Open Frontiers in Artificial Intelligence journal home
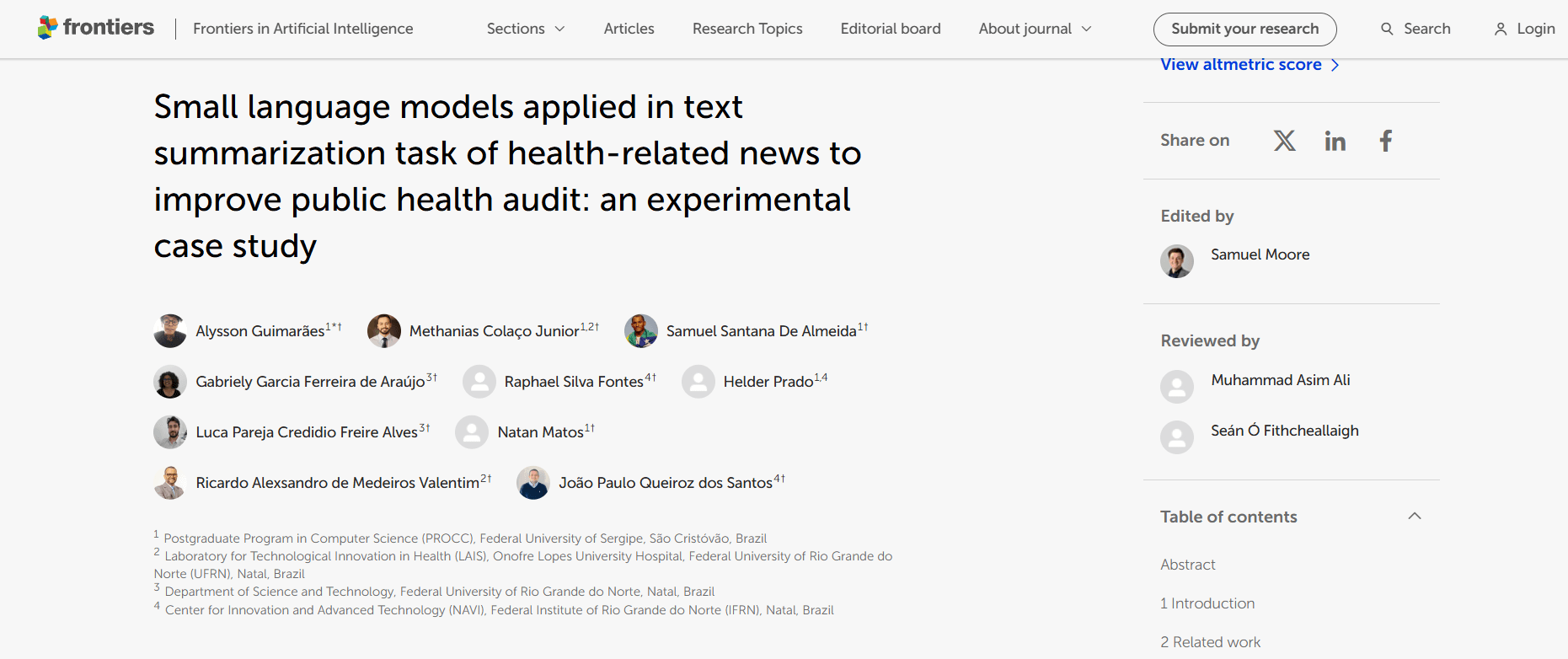Viewport: 1568px width, 659px height. click(303, 29)
